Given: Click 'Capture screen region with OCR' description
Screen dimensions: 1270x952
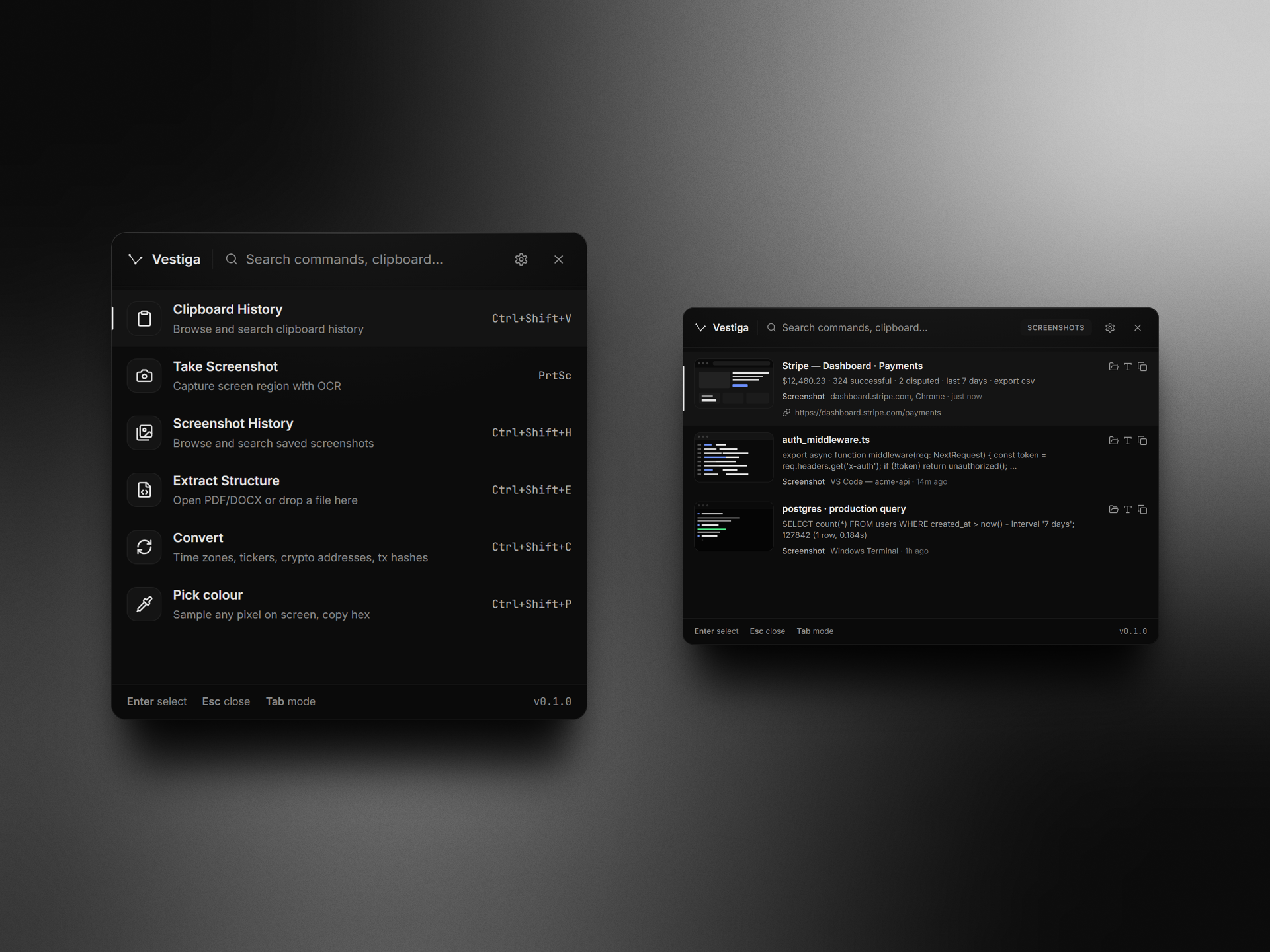Looking at the screenshot, I should tap(257, 386).
